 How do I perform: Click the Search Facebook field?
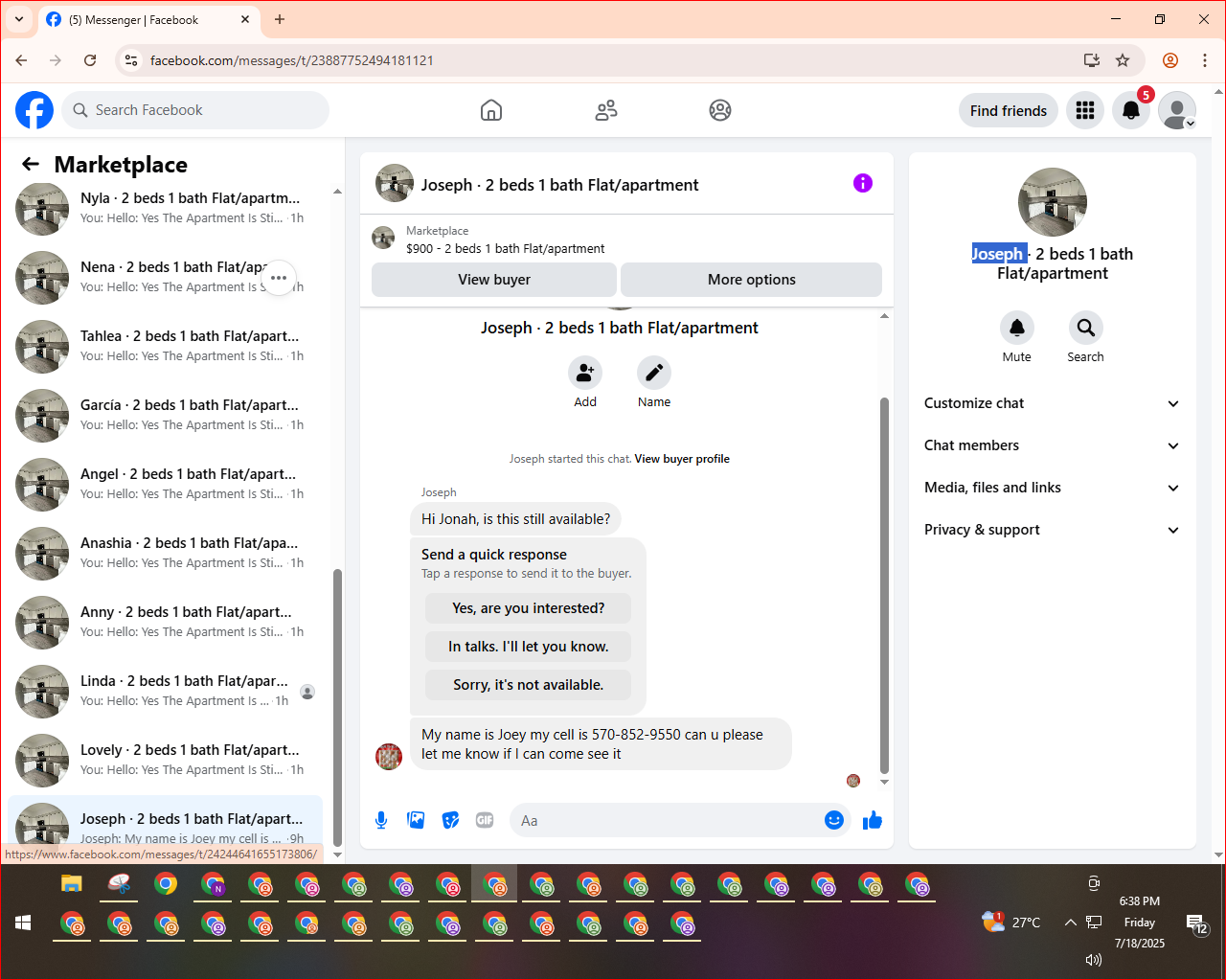195,110
